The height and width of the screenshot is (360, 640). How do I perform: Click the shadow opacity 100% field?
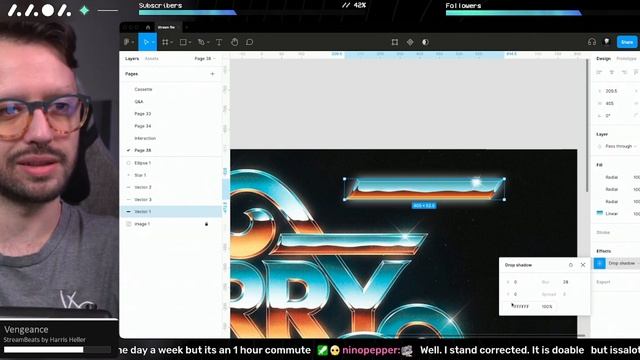(547, 306)
